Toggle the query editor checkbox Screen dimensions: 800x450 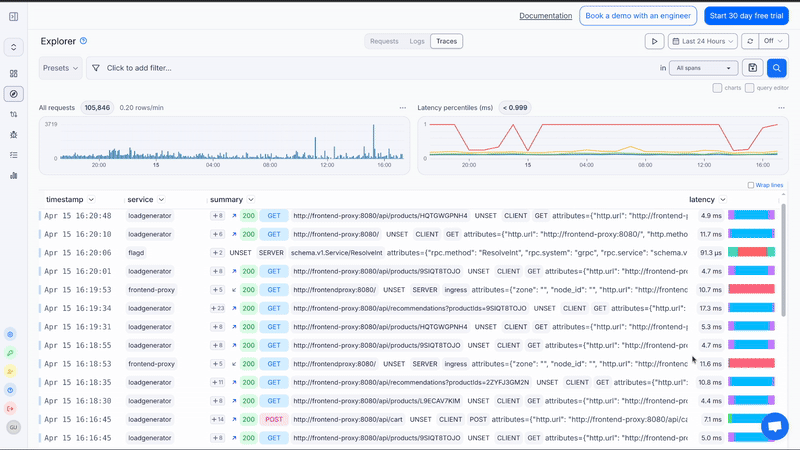click(x=749, y=88)
